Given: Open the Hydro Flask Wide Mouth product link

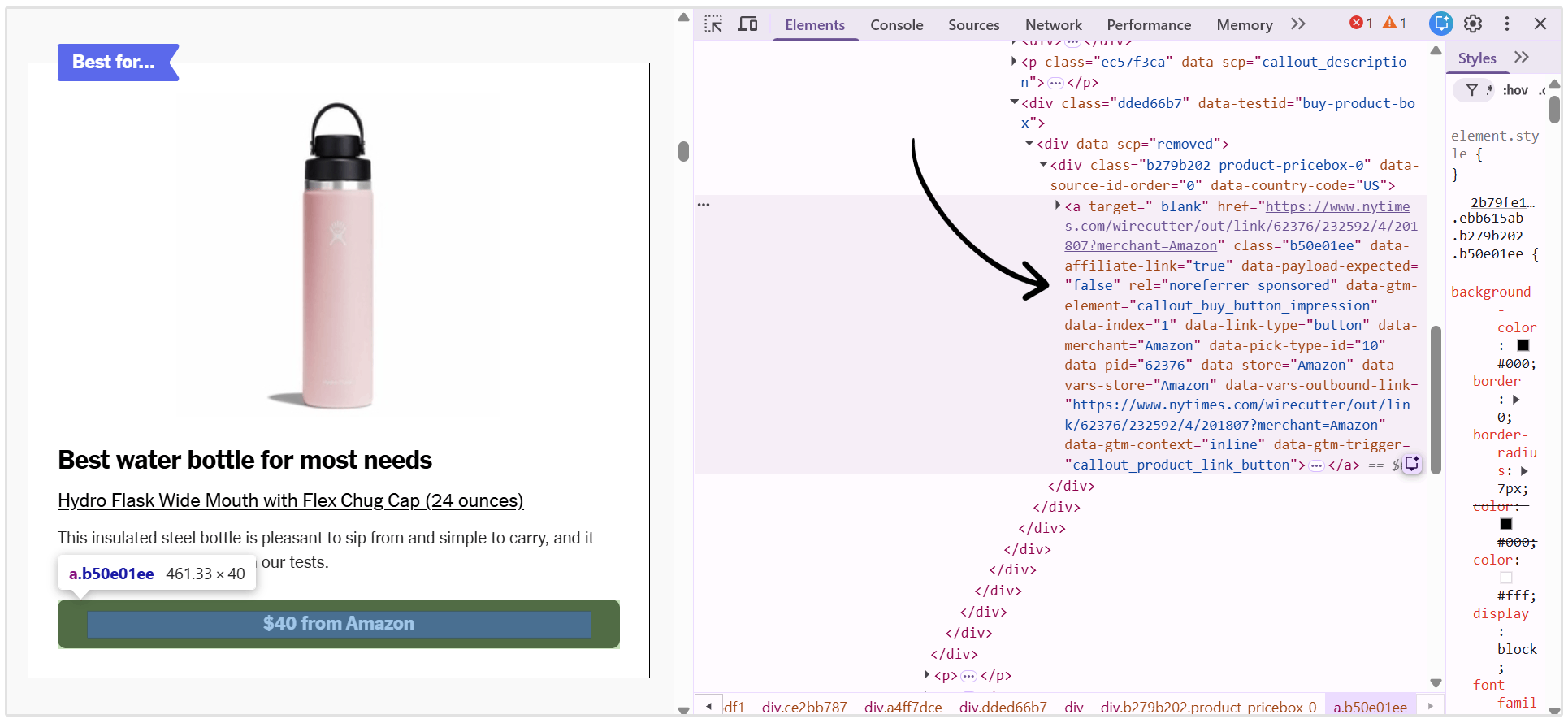Looking at the screenshot, I should (x=291, y=500).
